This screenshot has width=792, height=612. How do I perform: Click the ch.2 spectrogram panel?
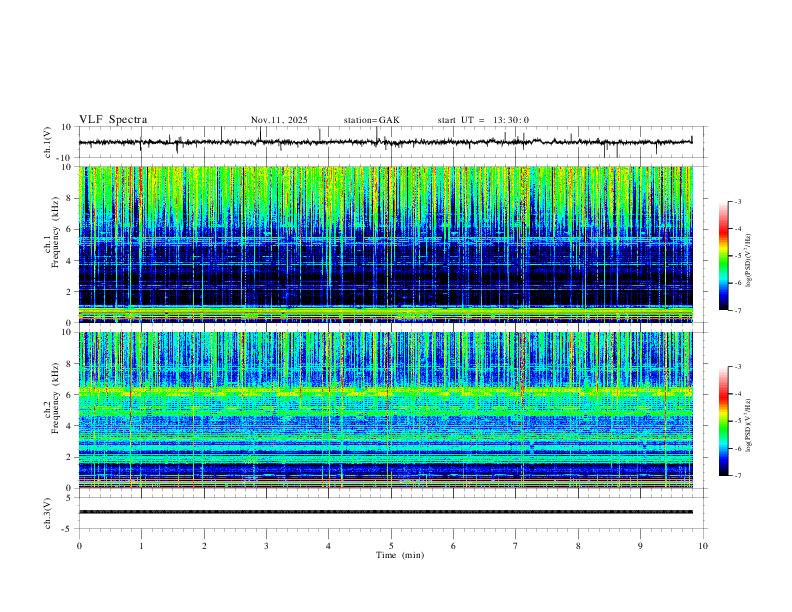coord(386,410)
